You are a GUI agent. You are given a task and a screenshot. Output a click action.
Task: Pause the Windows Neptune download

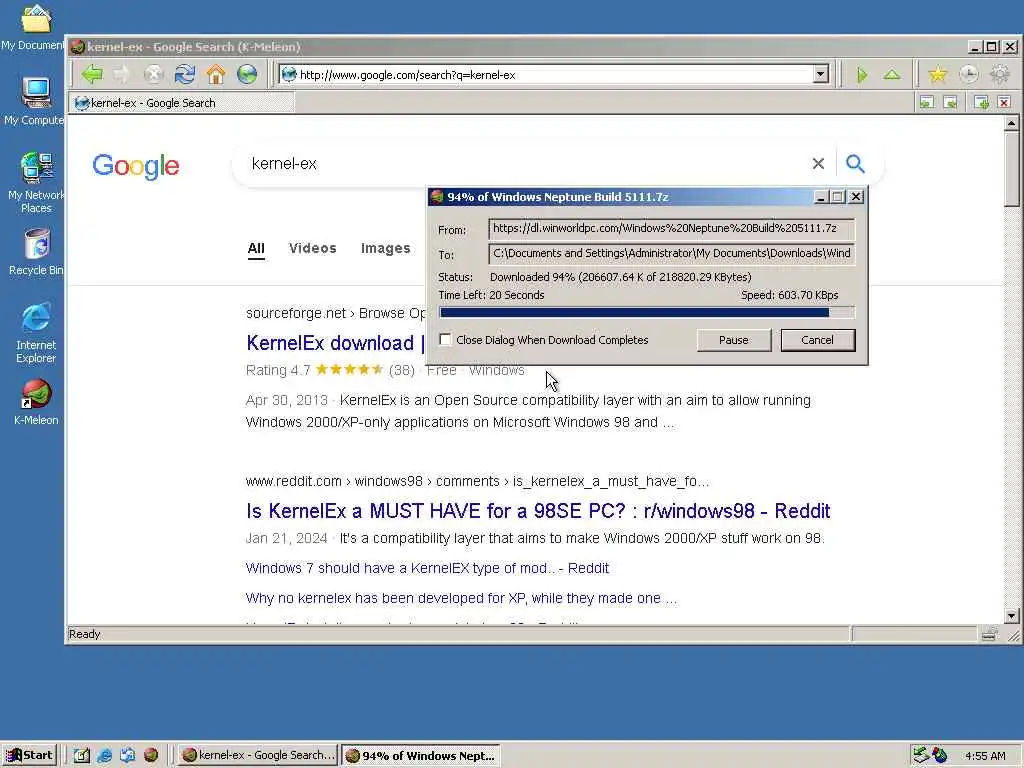[733, 340]
